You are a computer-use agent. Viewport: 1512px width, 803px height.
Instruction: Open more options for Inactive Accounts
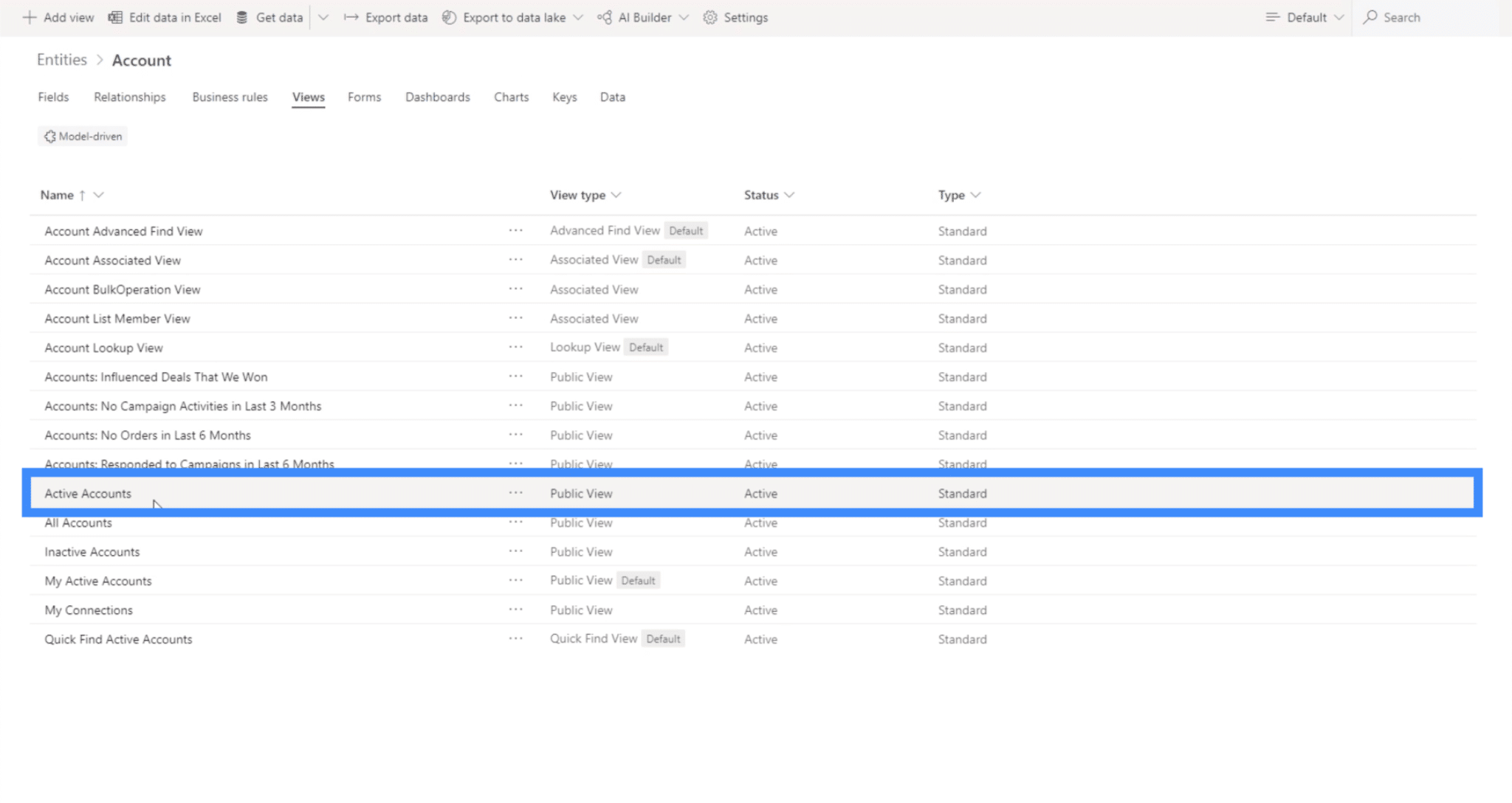click(515, 551)
